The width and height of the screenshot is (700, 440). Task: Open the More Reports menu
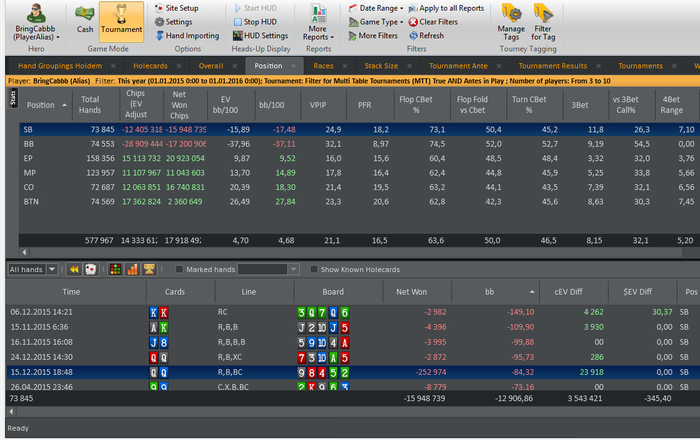point(318,22)
